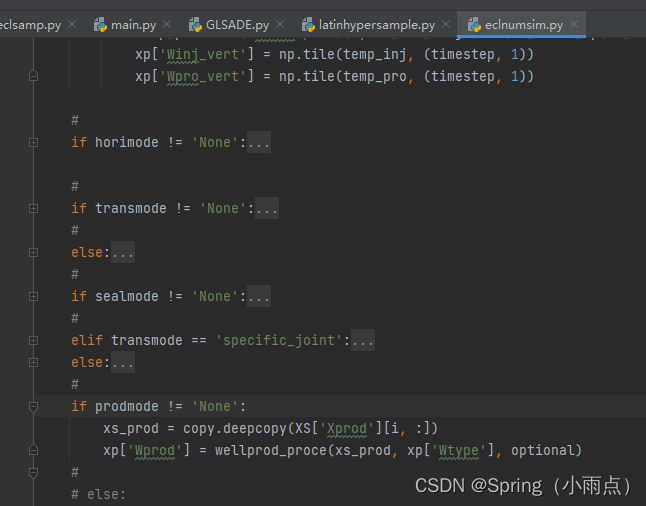Expand the folded 'if transmode' block in gutter
Image resolution: width=646 pixels, height=506 pixels.
tap(34, 208)
